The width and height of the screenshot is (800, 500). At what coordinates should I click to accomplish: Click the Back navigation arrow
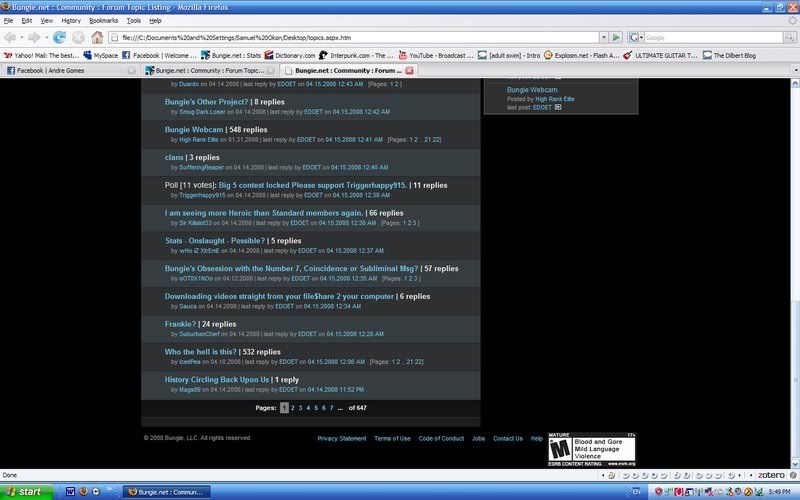pyautogui.click(x=12, y=38)
